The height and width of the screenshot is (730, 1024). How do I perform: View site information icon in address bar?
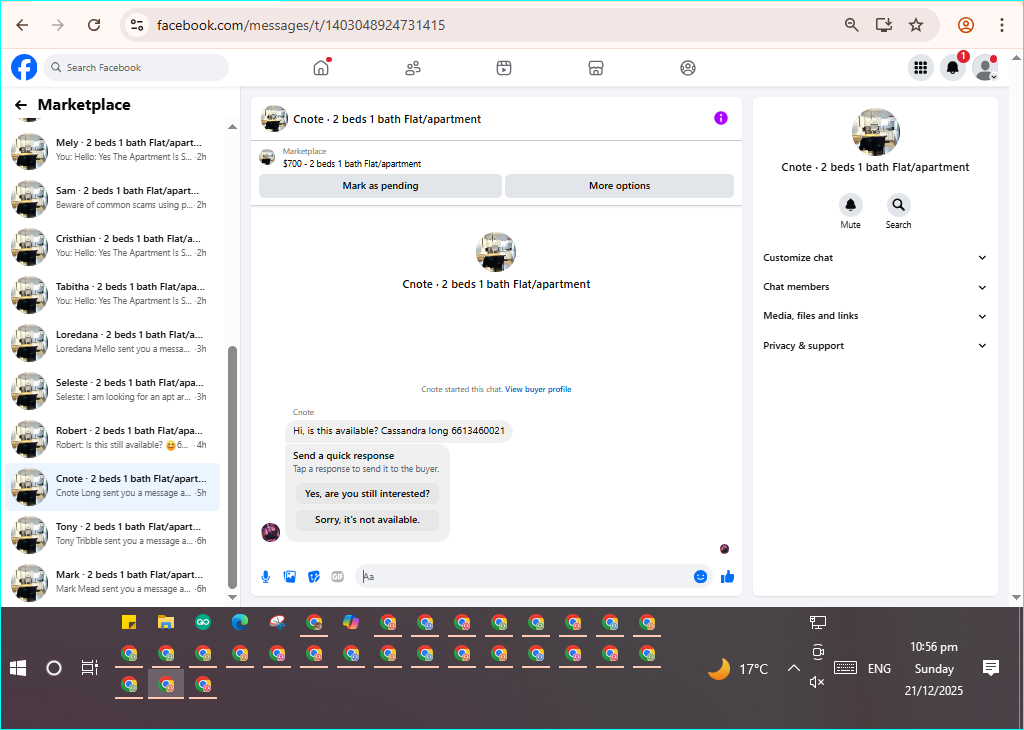coord(136,25)
